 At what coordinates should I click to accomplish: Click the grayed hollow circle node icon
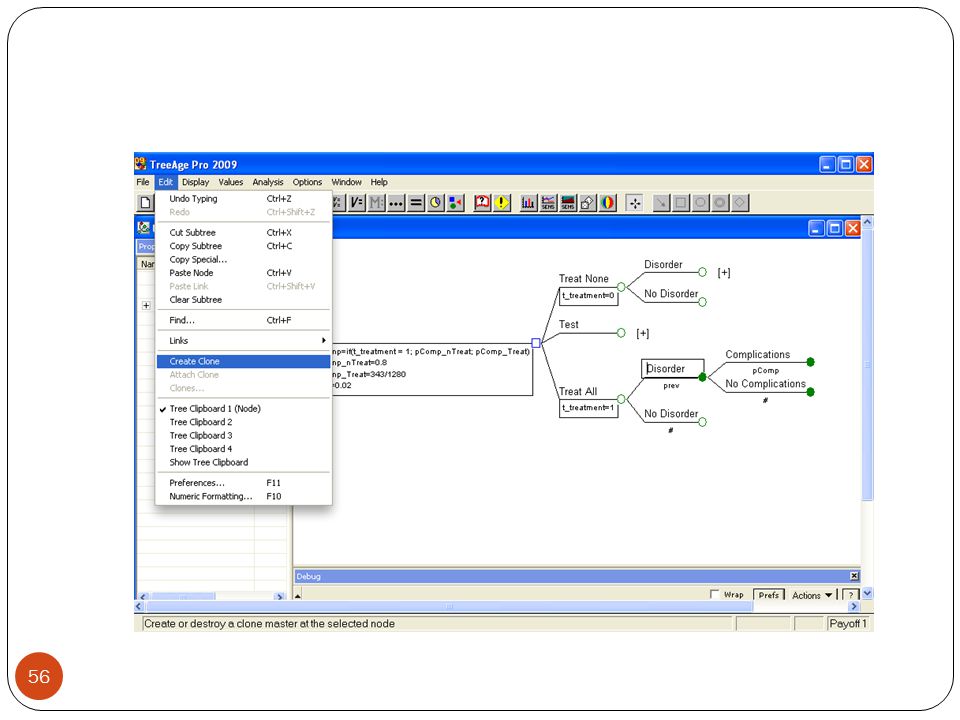pyautogui.click(x=700, y=203)
